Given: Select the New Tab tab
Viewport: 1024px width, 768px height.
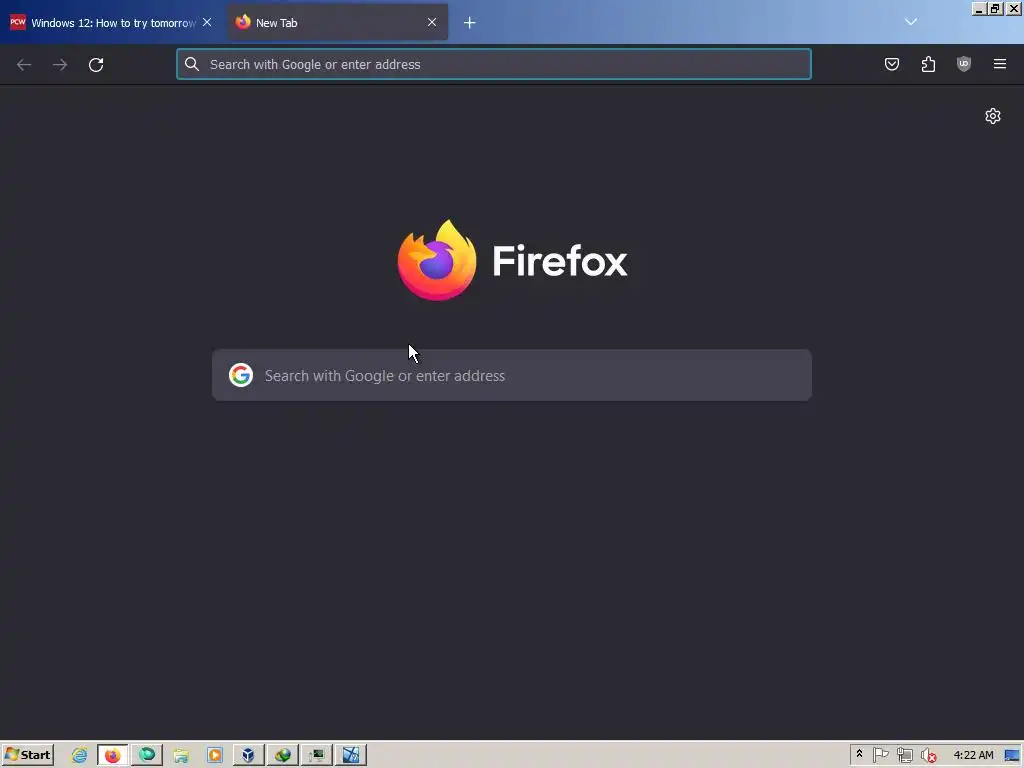Looking at the screenshot, I should pyautogui.click(x=337, y=23).
